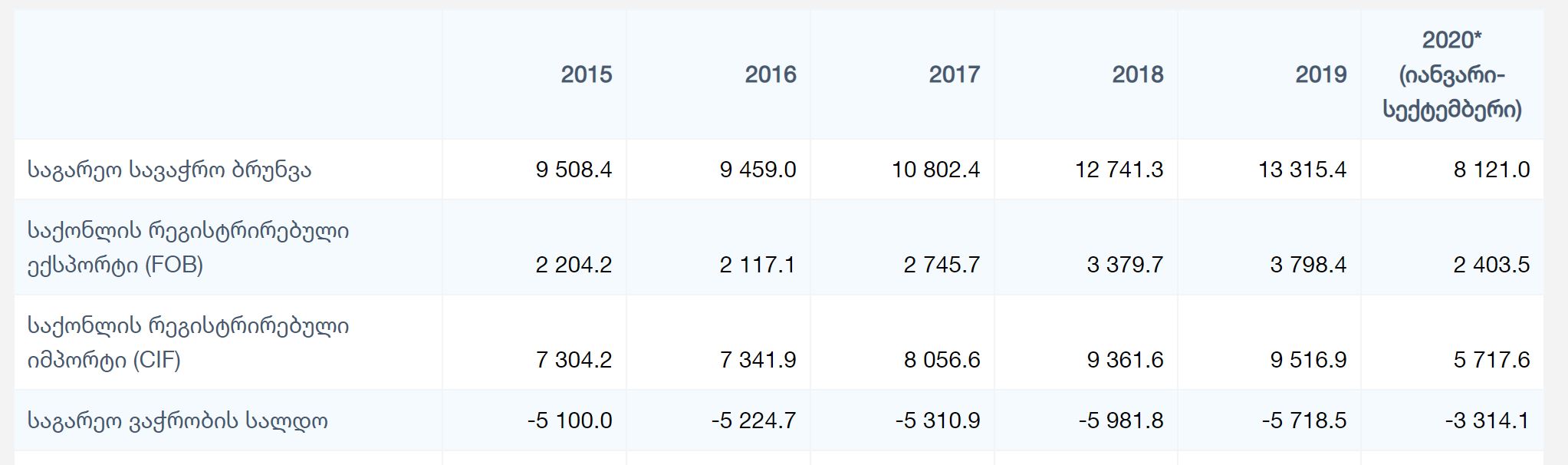1568x465 pixels.
Task: Select the 3 379.7 export value
Action: coord(1125,265)
